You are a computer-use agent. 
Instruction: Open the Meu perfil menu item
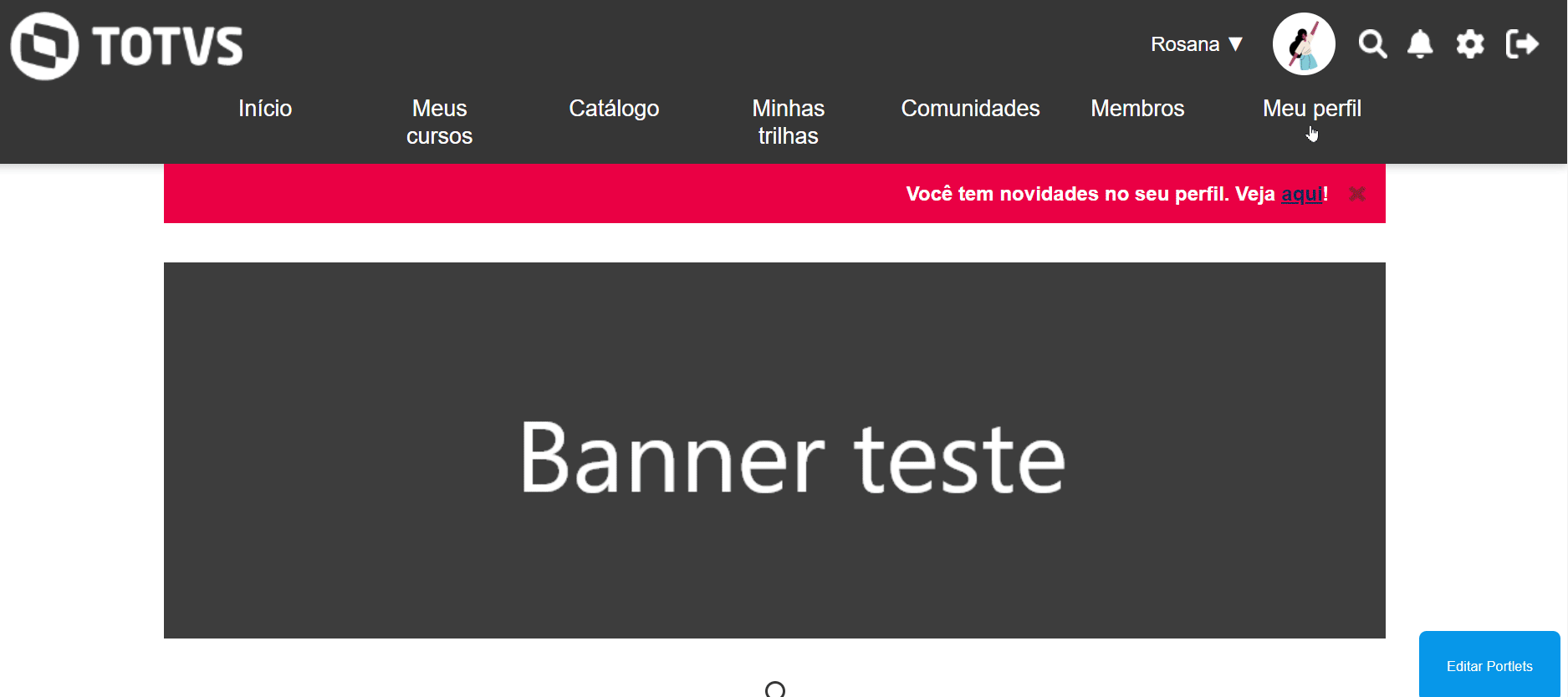(x=1312, y=109)
